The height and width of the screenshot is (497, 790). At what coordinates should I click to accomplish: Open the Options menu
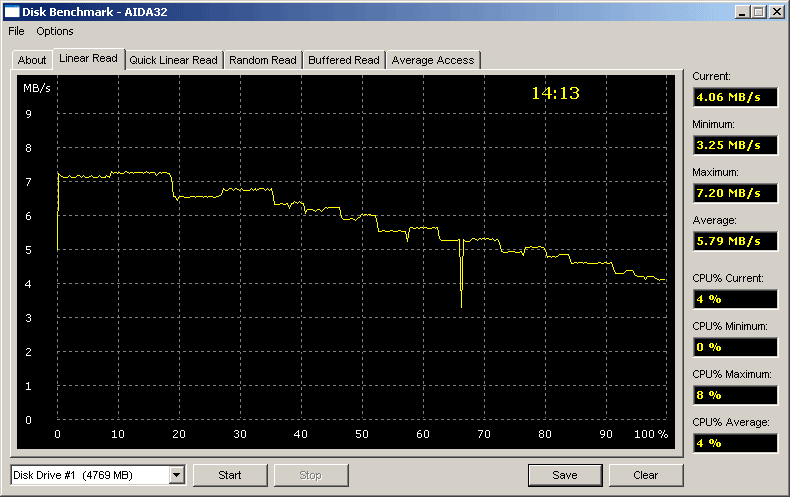tap(54, 31)
